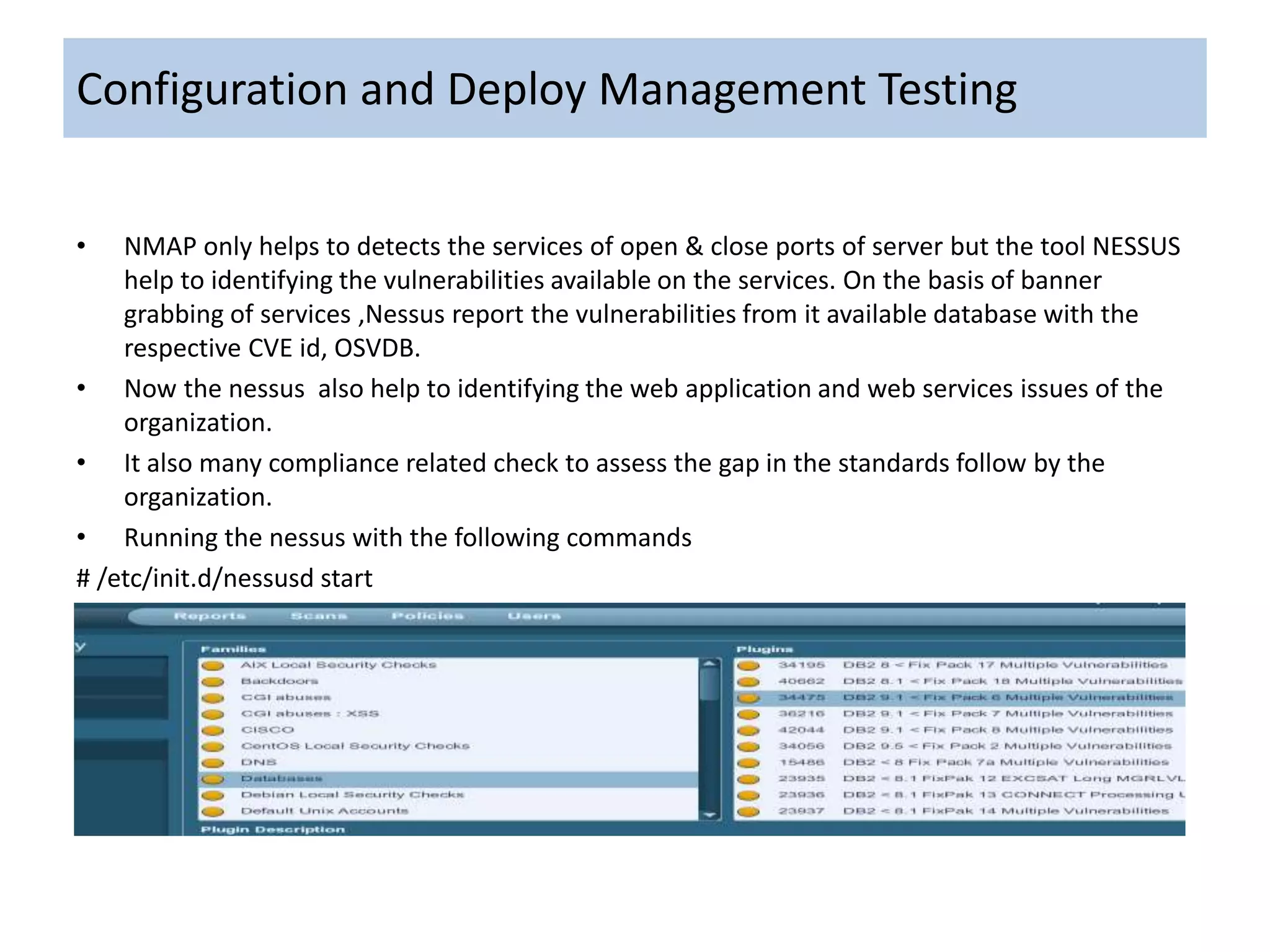The width and height of the screenshot is (1270, 952).
Task: Select the Backdoors family row
Action: [448, 681]
